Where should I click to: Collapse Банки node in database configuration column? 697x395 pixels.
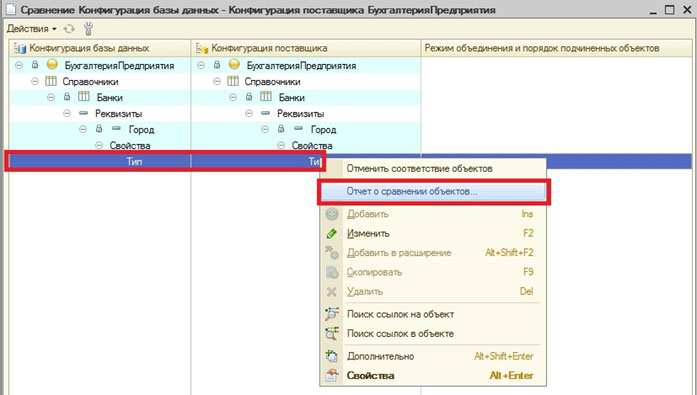[x=51, y=97]
